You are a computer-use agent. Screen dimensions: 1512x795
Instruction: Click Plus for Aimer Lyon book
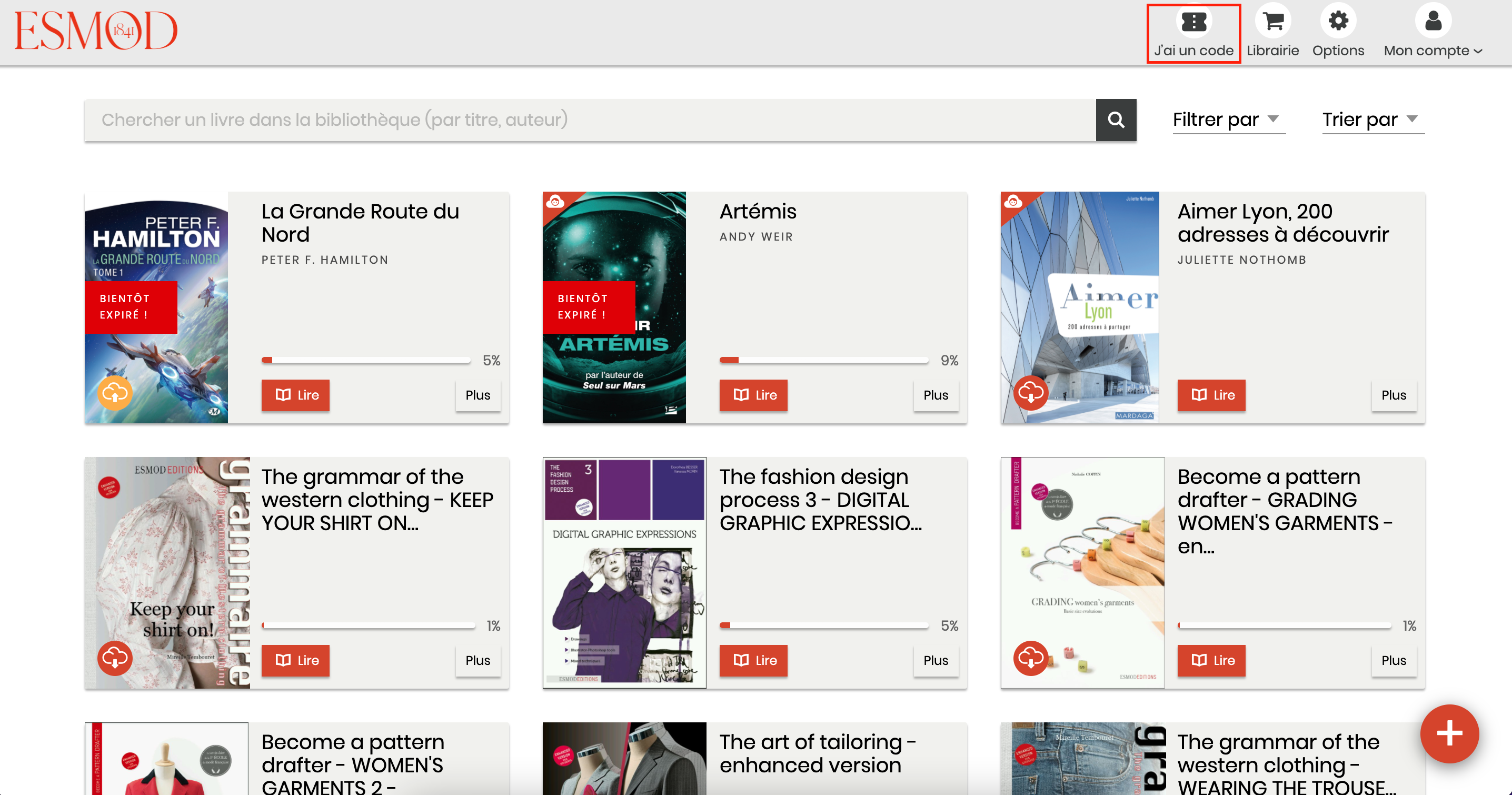(x=1393, y=395)
